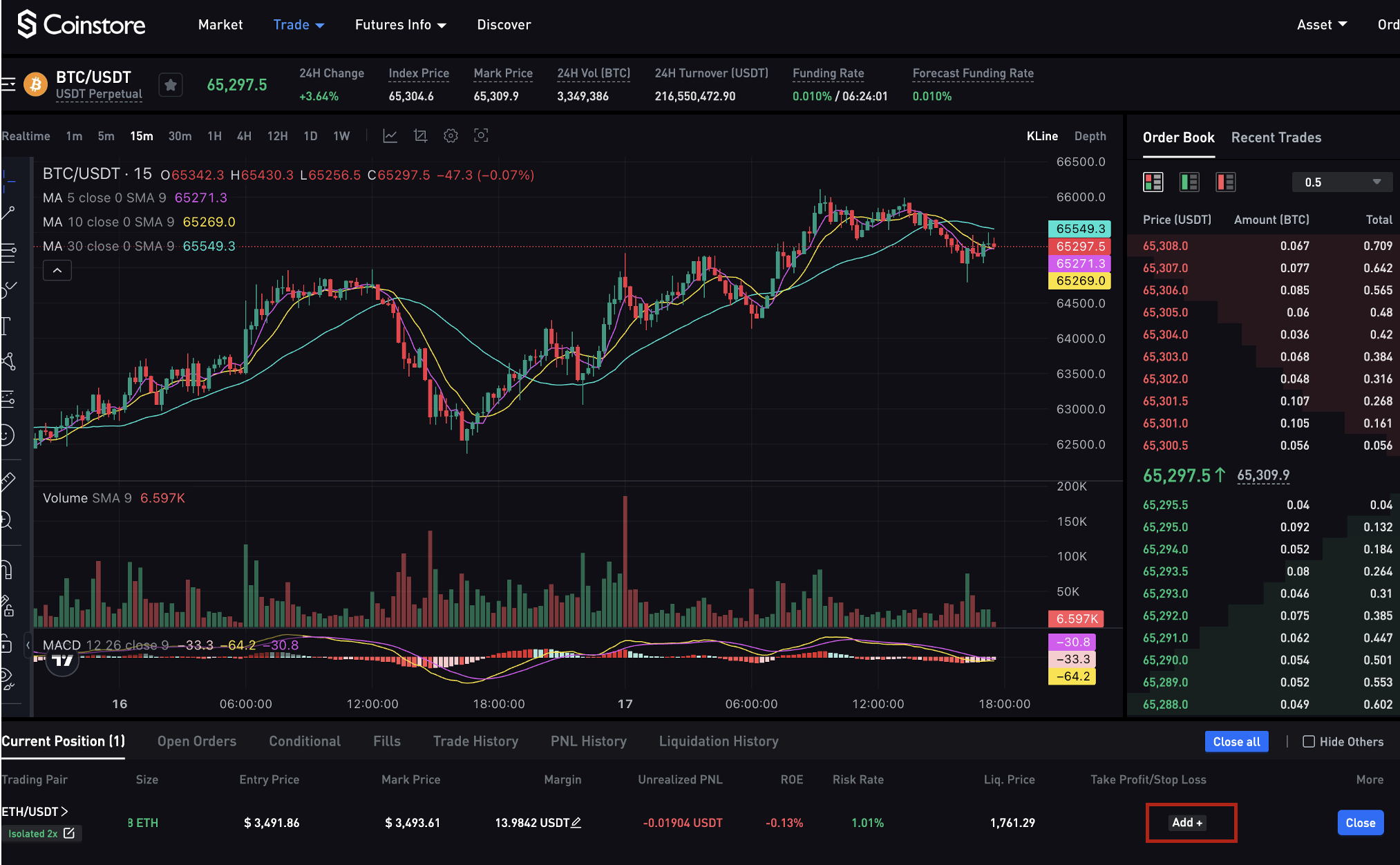Open the emoji icons tool

click(7, 435)
